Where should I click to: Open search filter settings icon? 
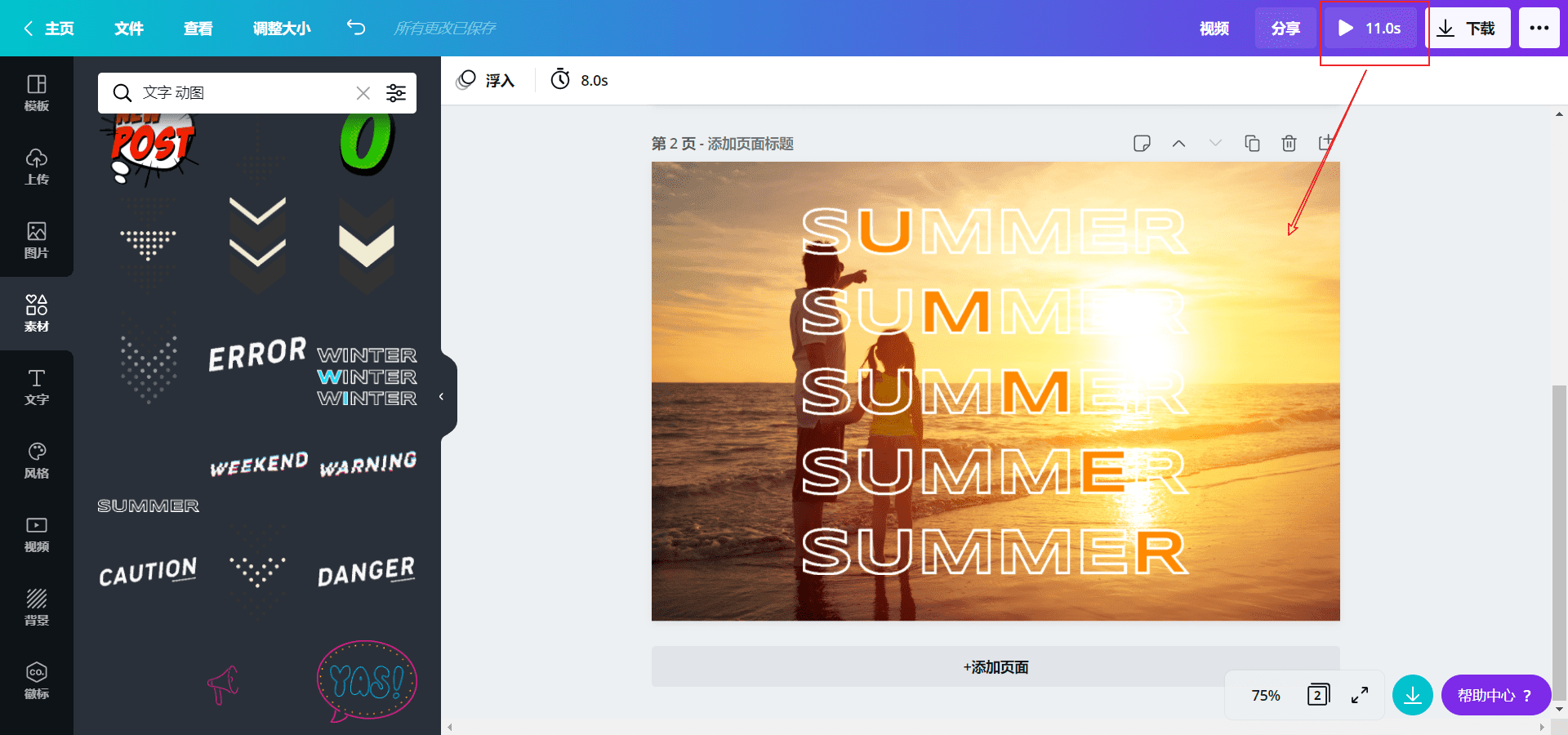coord(396,93)
